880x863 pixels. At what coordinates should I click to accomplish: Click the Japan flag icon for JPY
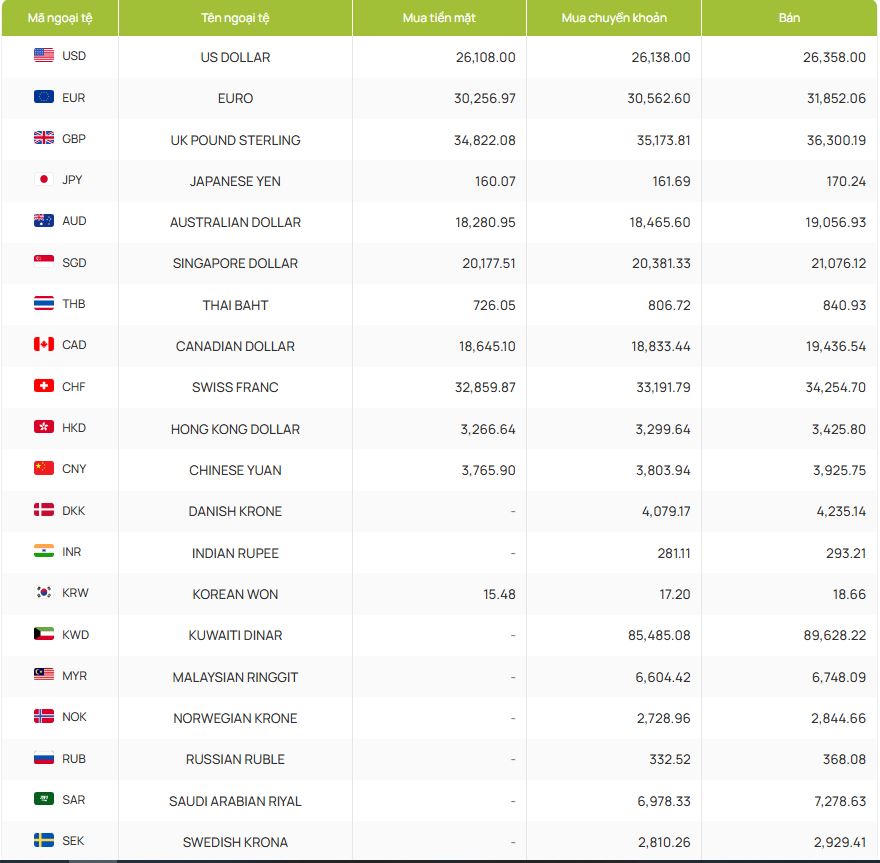click(x=44, y=180)
